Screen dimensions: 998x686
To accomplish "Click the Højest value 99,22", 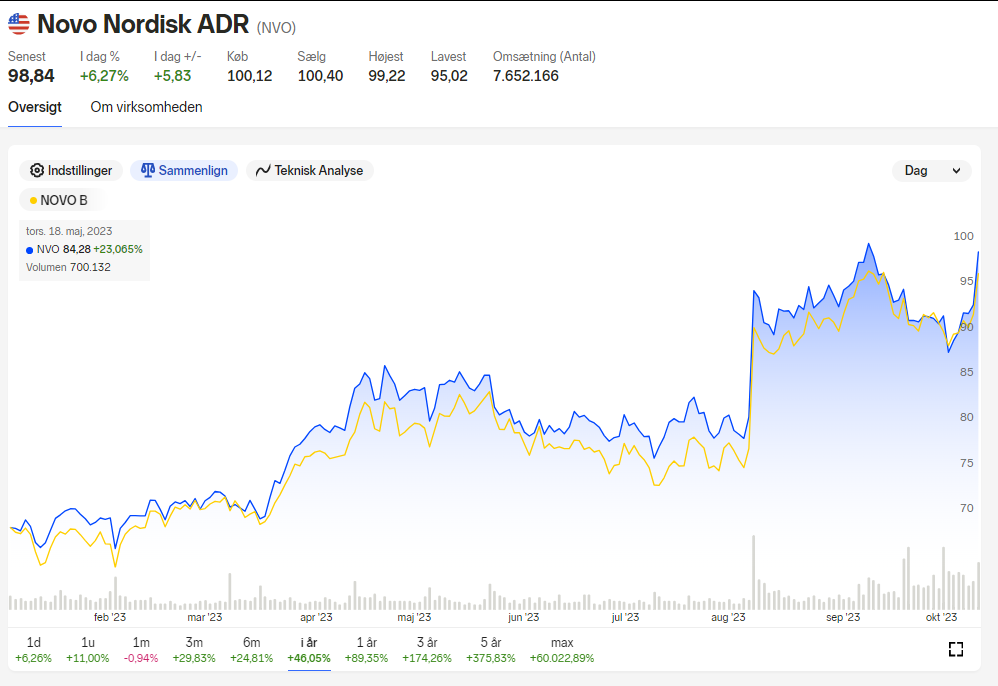I will (387, 76).
